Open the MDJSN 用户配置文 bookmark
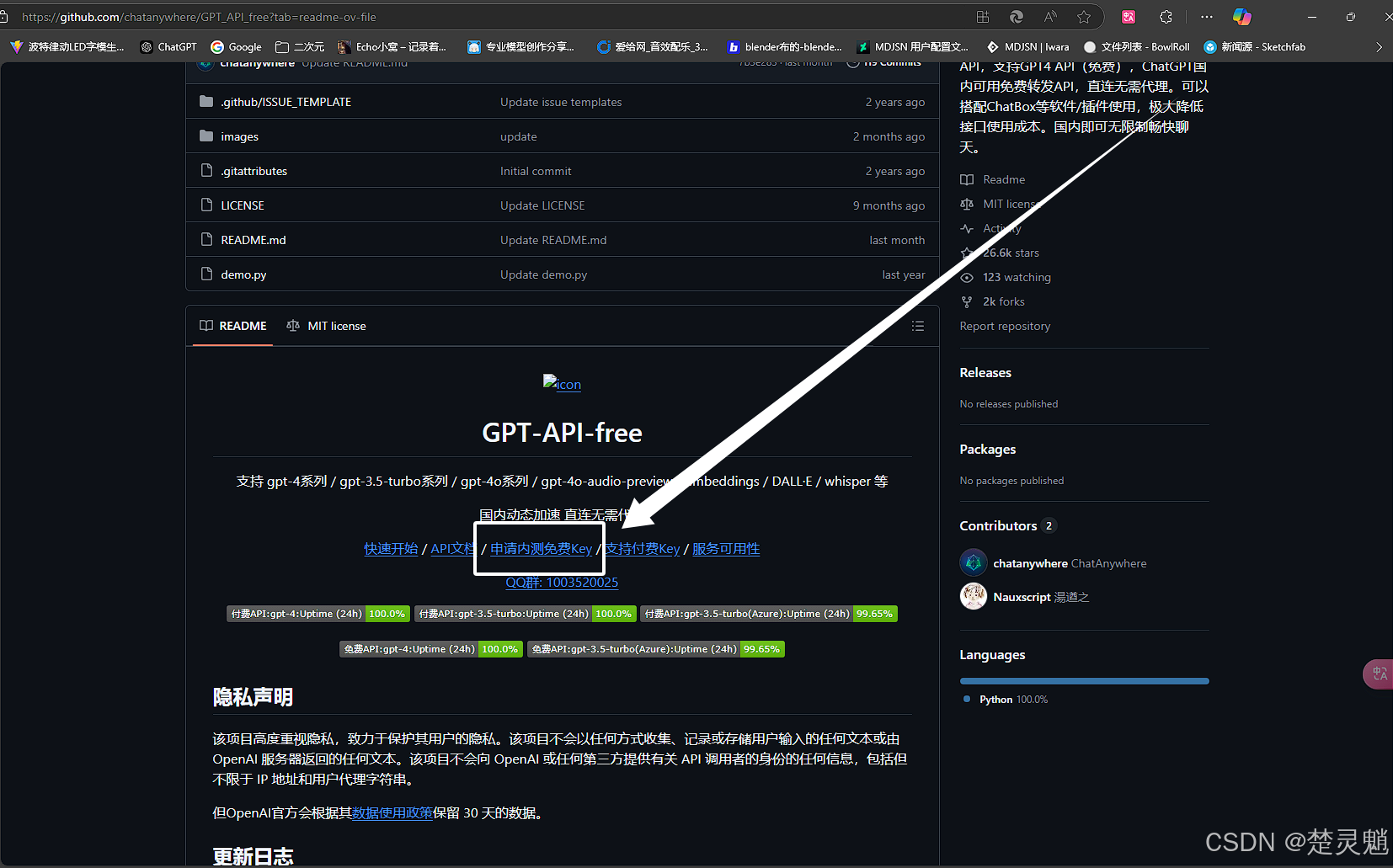Screen dimensions: 1393x868 click(913, 47)
